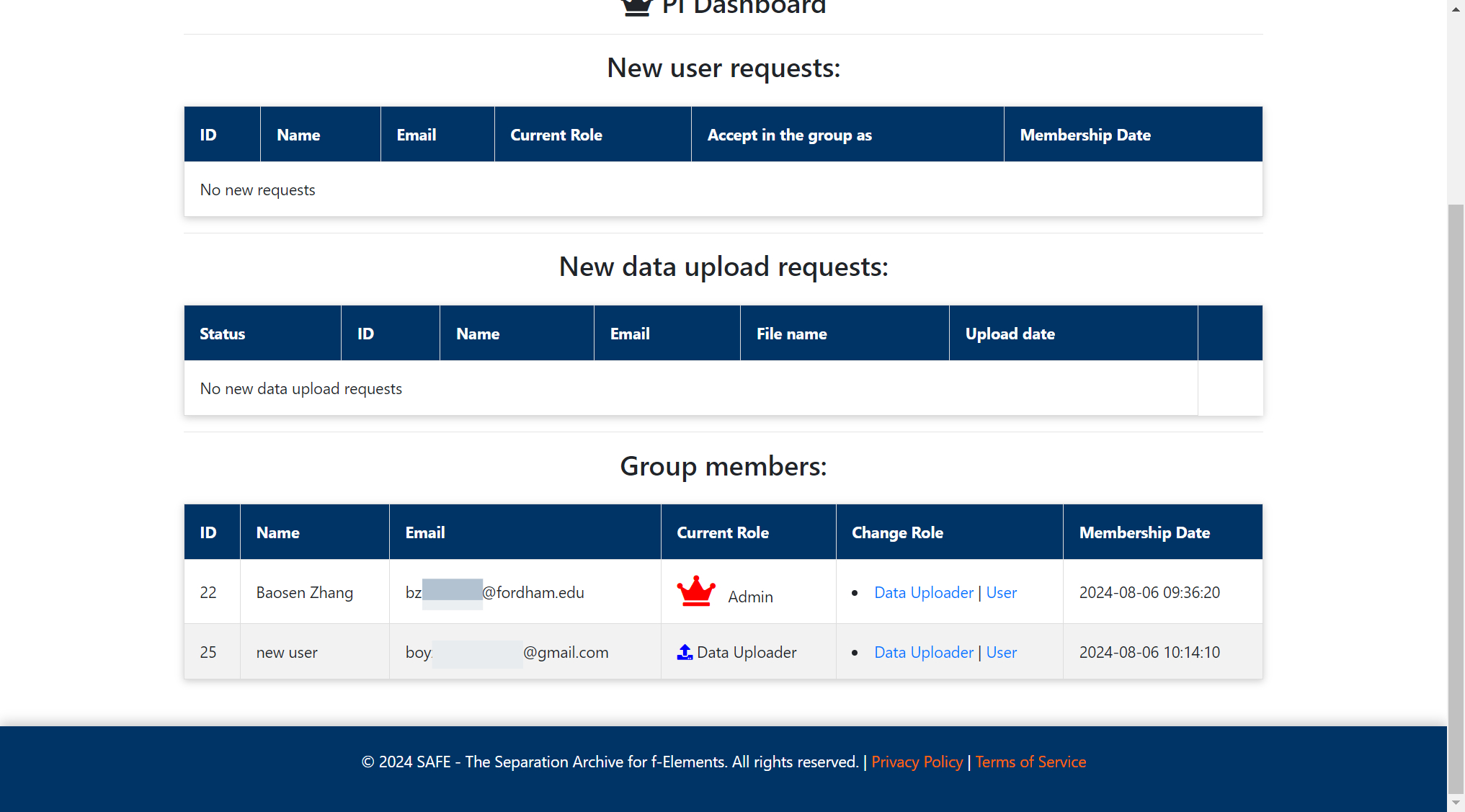Set new user's role to Data Uploader

point(923,652)
